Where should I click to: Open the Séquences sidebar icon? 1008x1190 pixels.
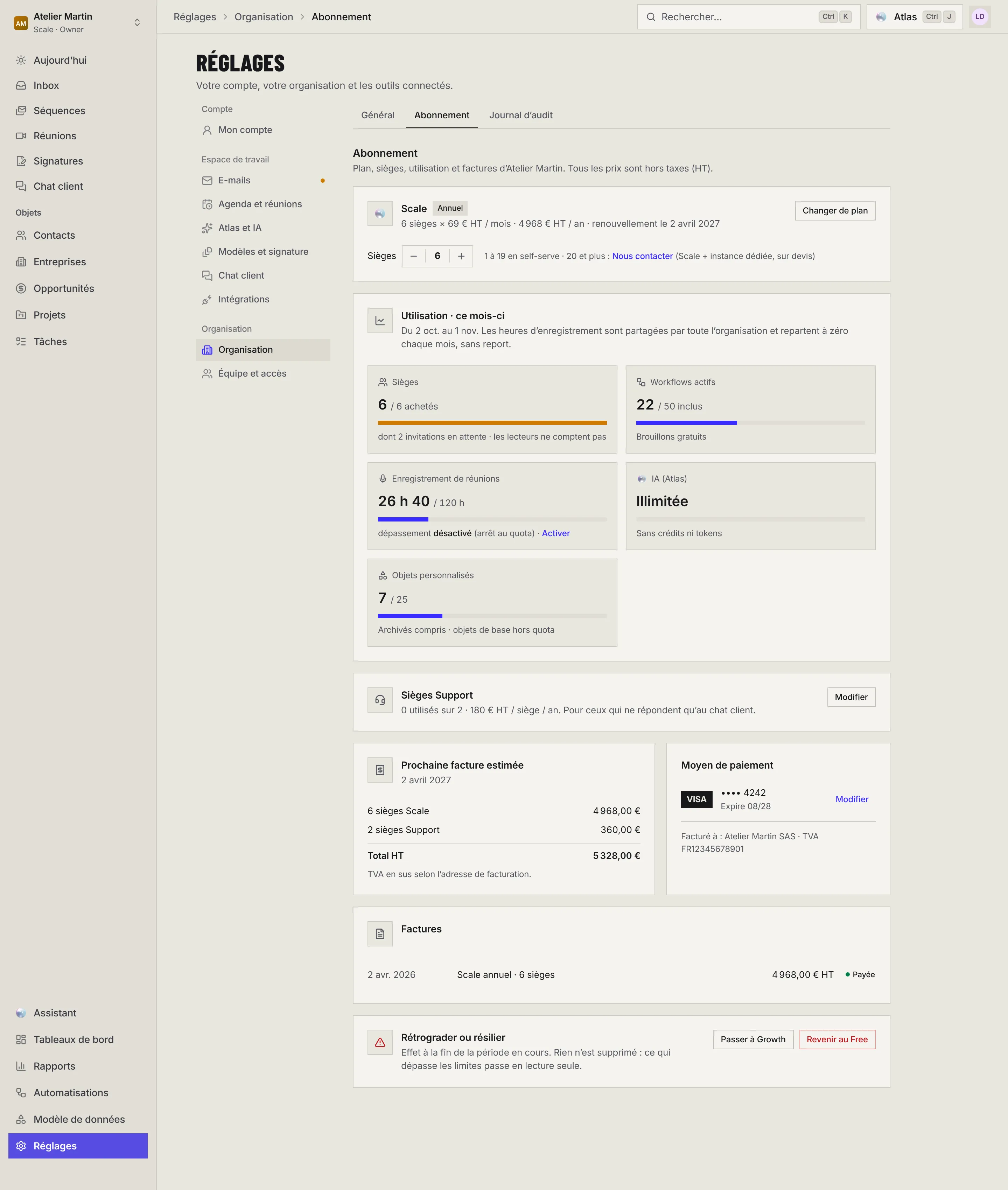tap(21, 111)
